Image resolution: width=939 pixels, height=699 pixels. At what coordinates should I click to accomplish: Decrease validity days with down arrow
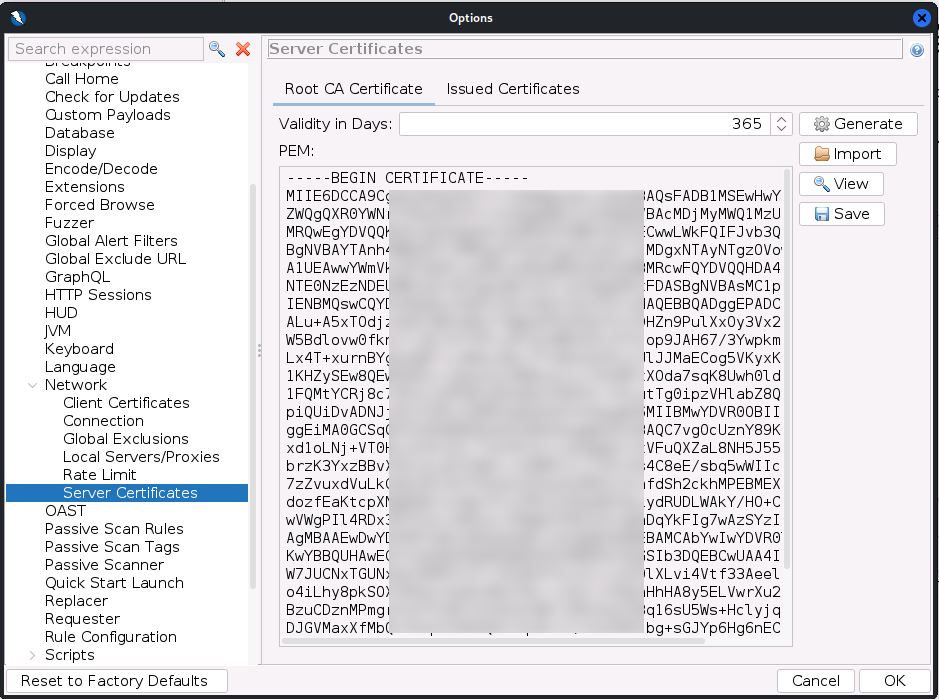pos(781,129)
